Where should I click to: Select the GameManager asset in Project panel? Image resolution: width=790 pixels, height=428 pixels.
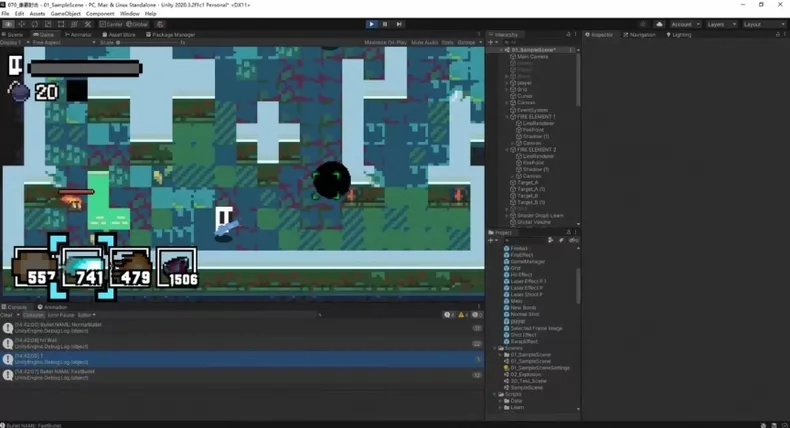527,262
